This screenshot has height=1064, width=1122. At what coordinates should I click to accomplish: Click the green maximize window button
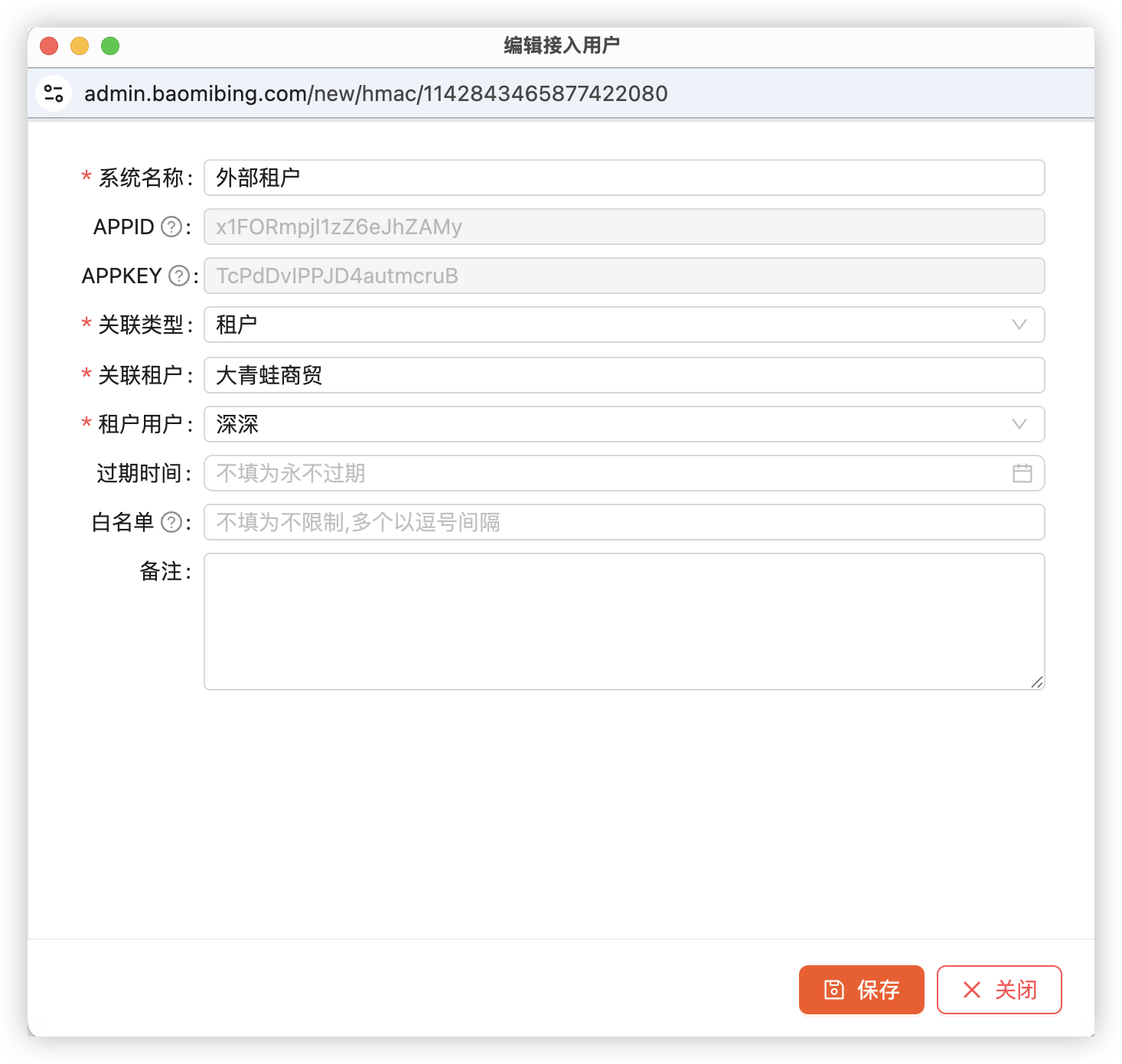coord(110,46)
